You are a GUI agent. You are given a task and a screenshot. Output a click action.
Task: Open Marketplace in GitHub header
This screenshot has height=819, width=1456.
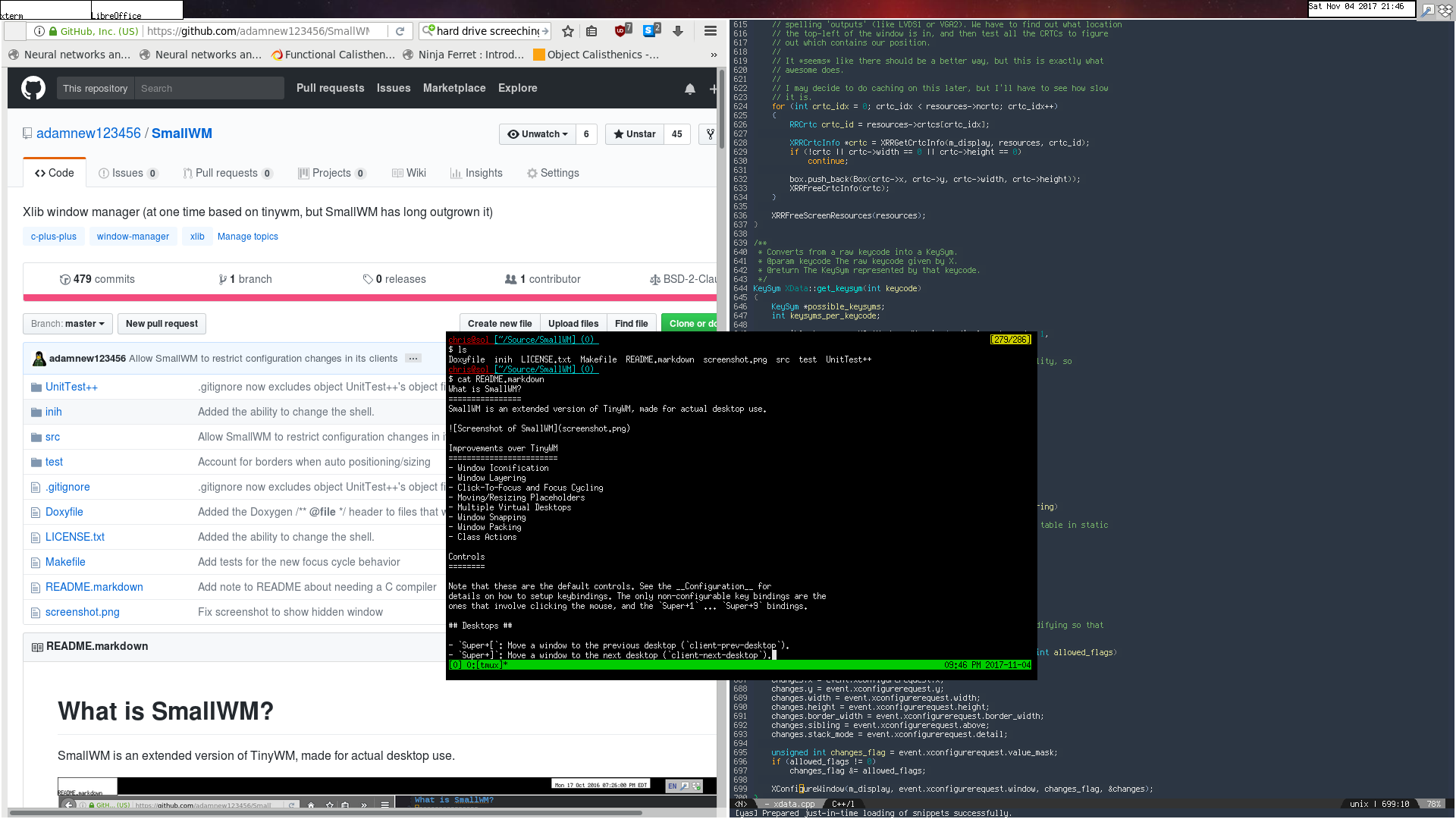pos(454,88)
